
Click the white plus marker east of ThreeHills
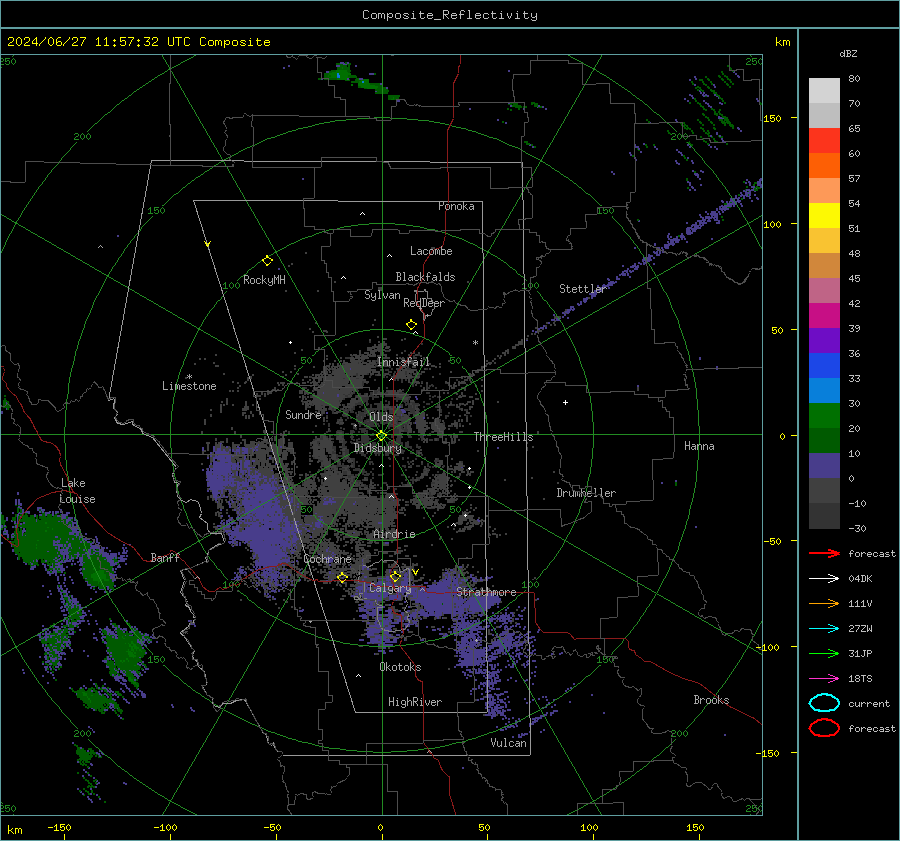pos(565,402)
